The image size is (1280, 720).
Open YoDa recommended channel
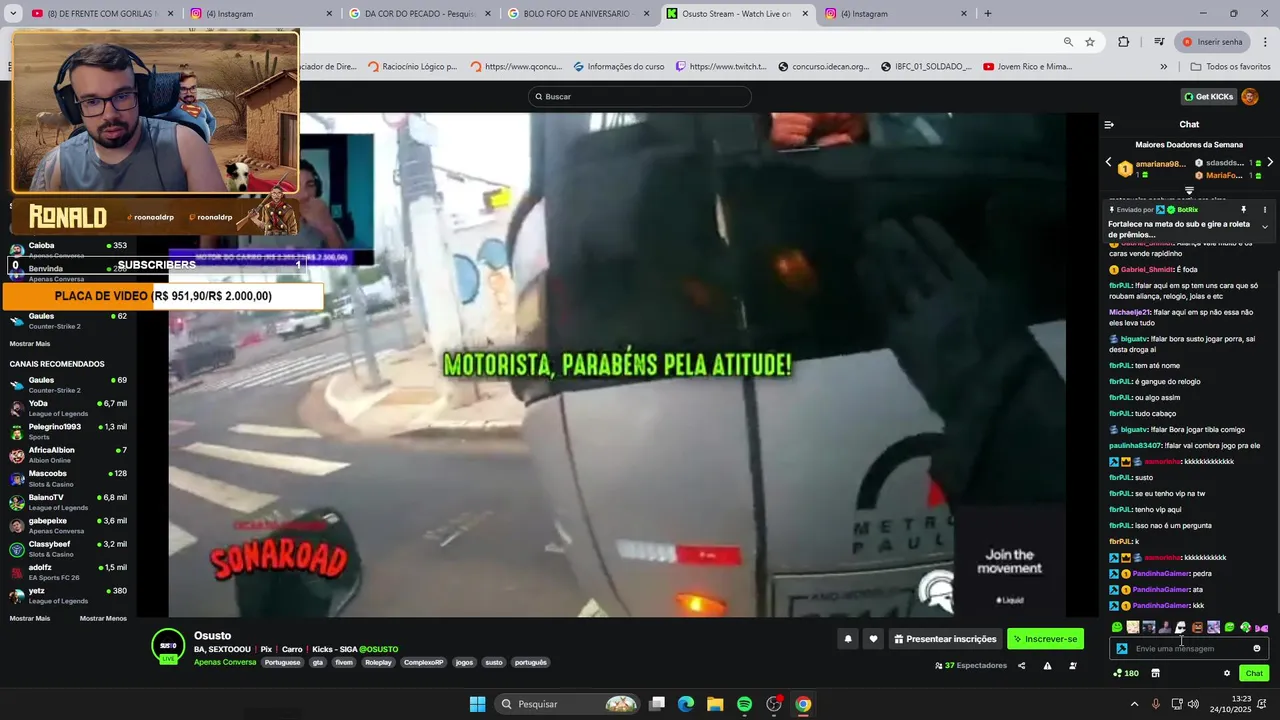coord(68,408)
